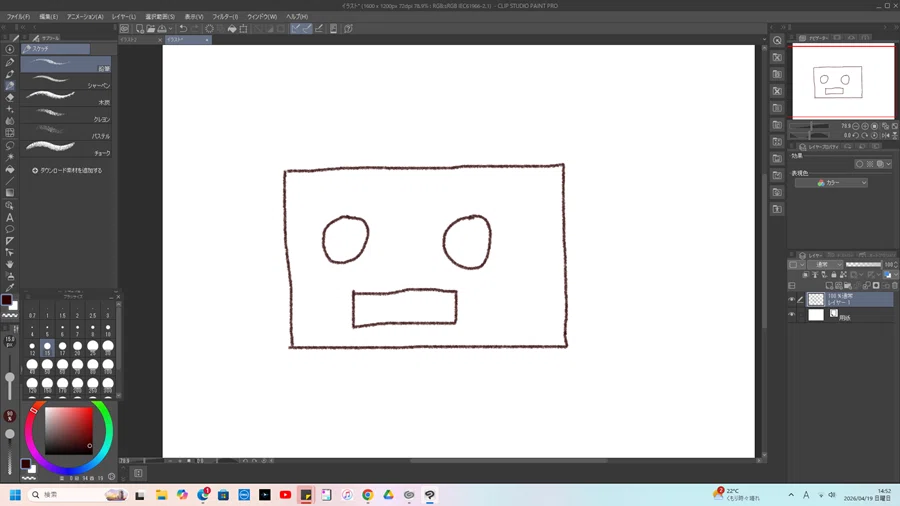Viewport: 900px width, 506px height.
Task: Flip canvas horizontally in Navigator
Action: (x=886, y=135)
